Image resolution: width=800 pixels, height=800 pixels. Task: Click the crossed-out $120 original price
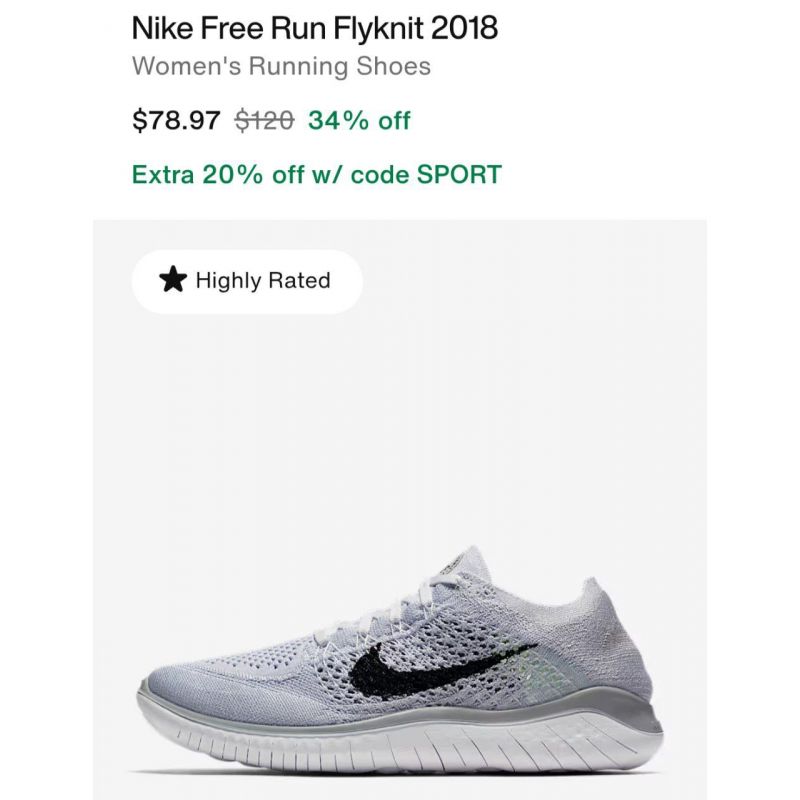point(264,120)
